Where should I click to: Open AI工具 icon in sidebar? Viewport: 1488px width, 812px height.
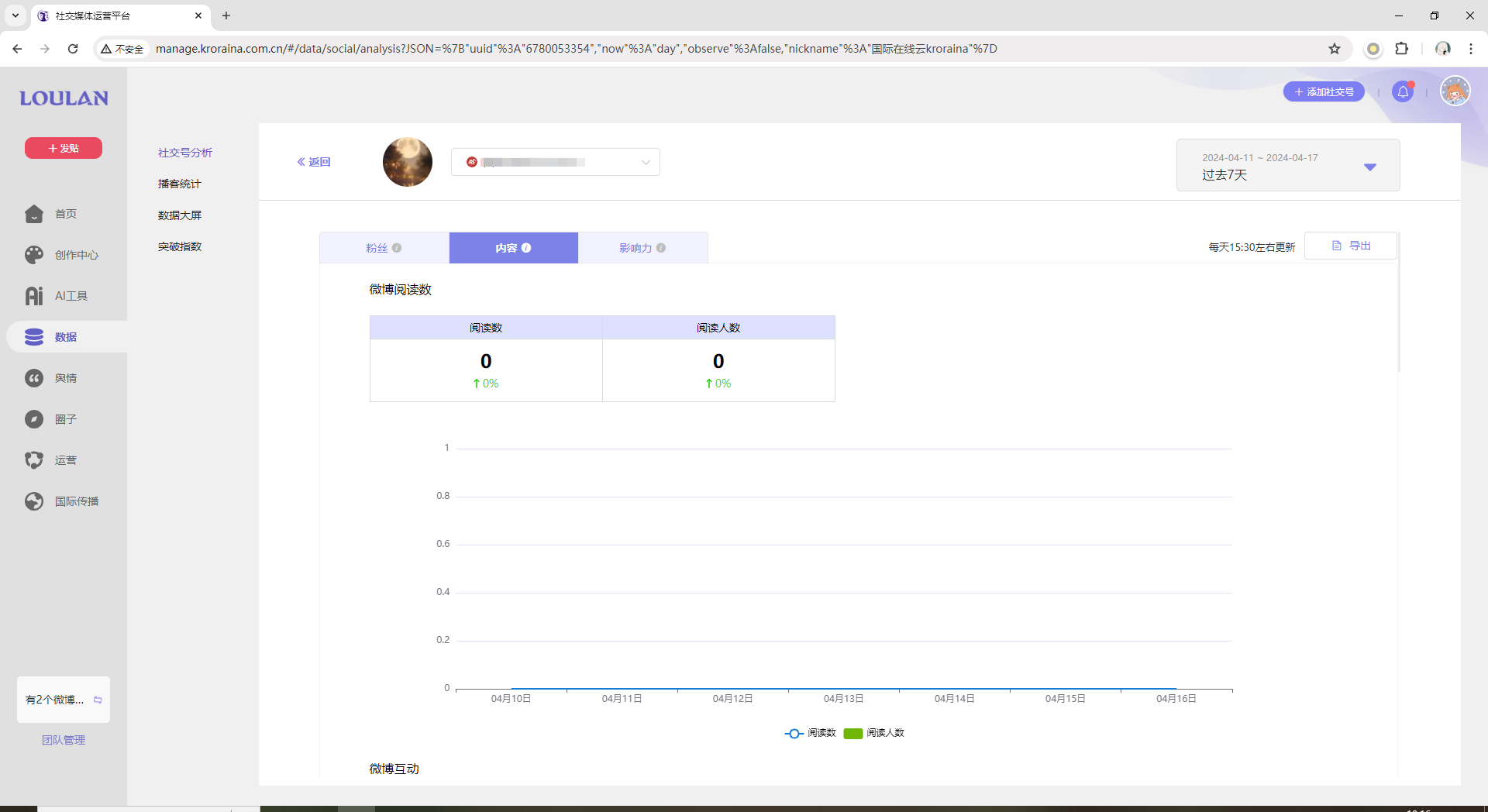pos(34,296)
